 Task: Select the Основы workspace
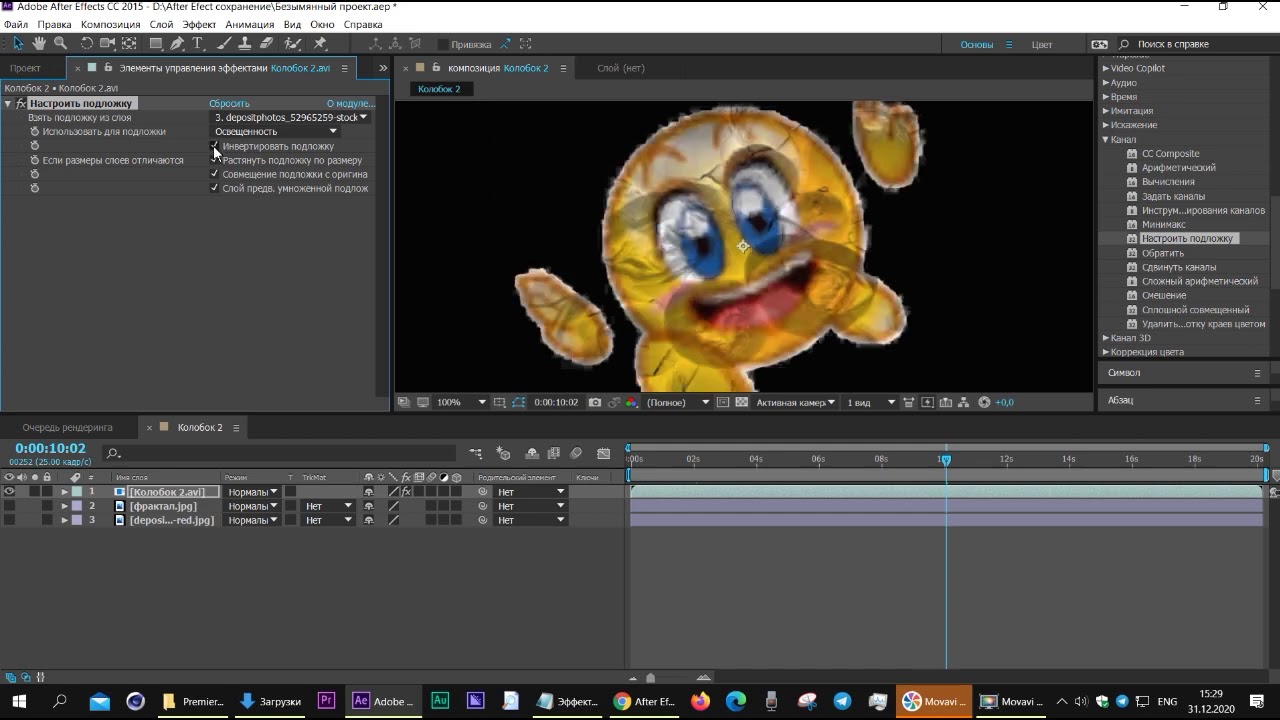[977, 44]
